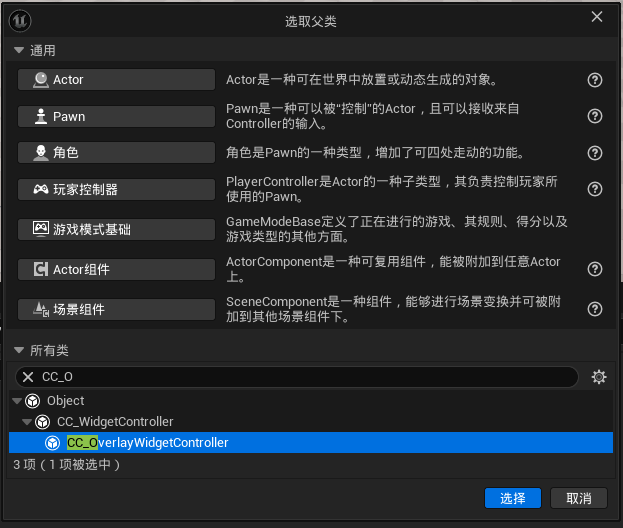623x528 pixels.
Task: Click the SceneComponent description text
Action: pyautogui.click(x=393, y=309)
